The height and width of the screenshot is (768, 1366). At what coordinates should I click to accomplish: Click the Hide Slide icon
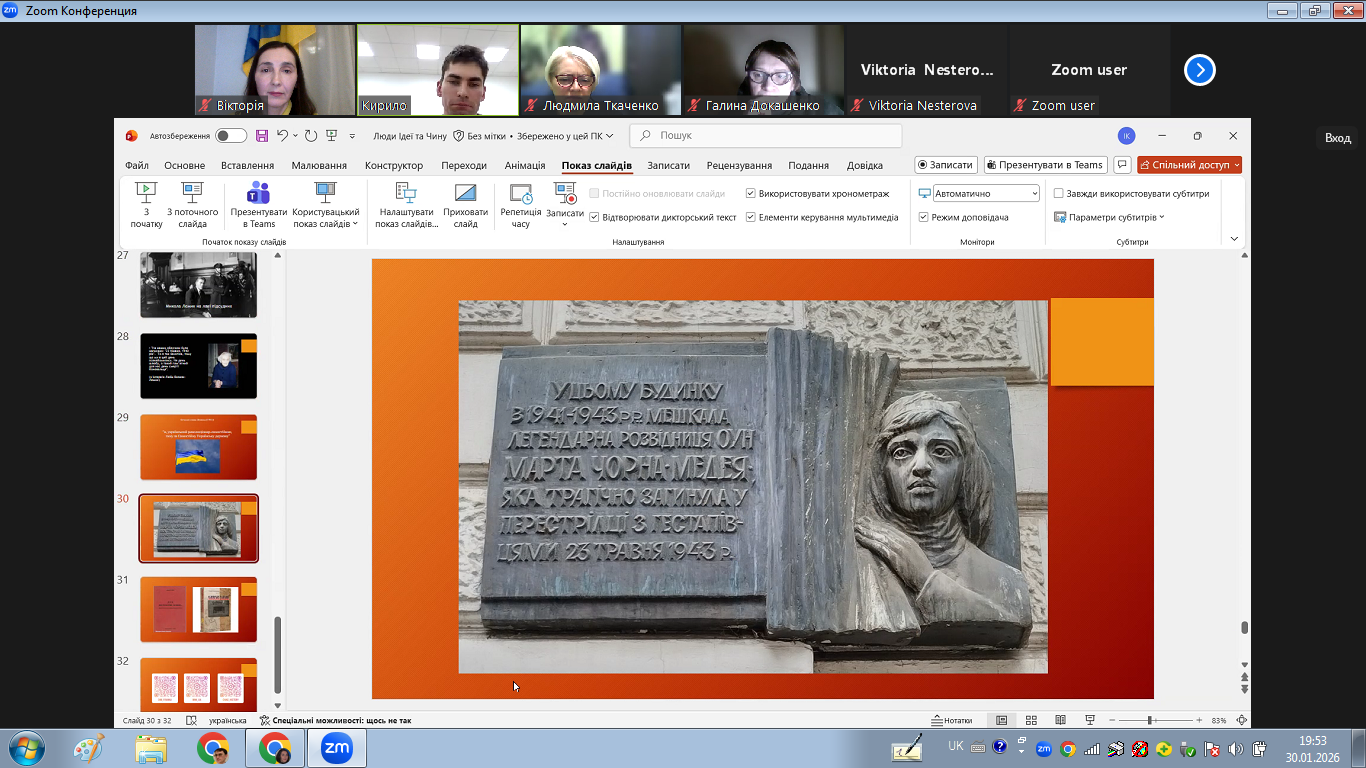point(465,194)
